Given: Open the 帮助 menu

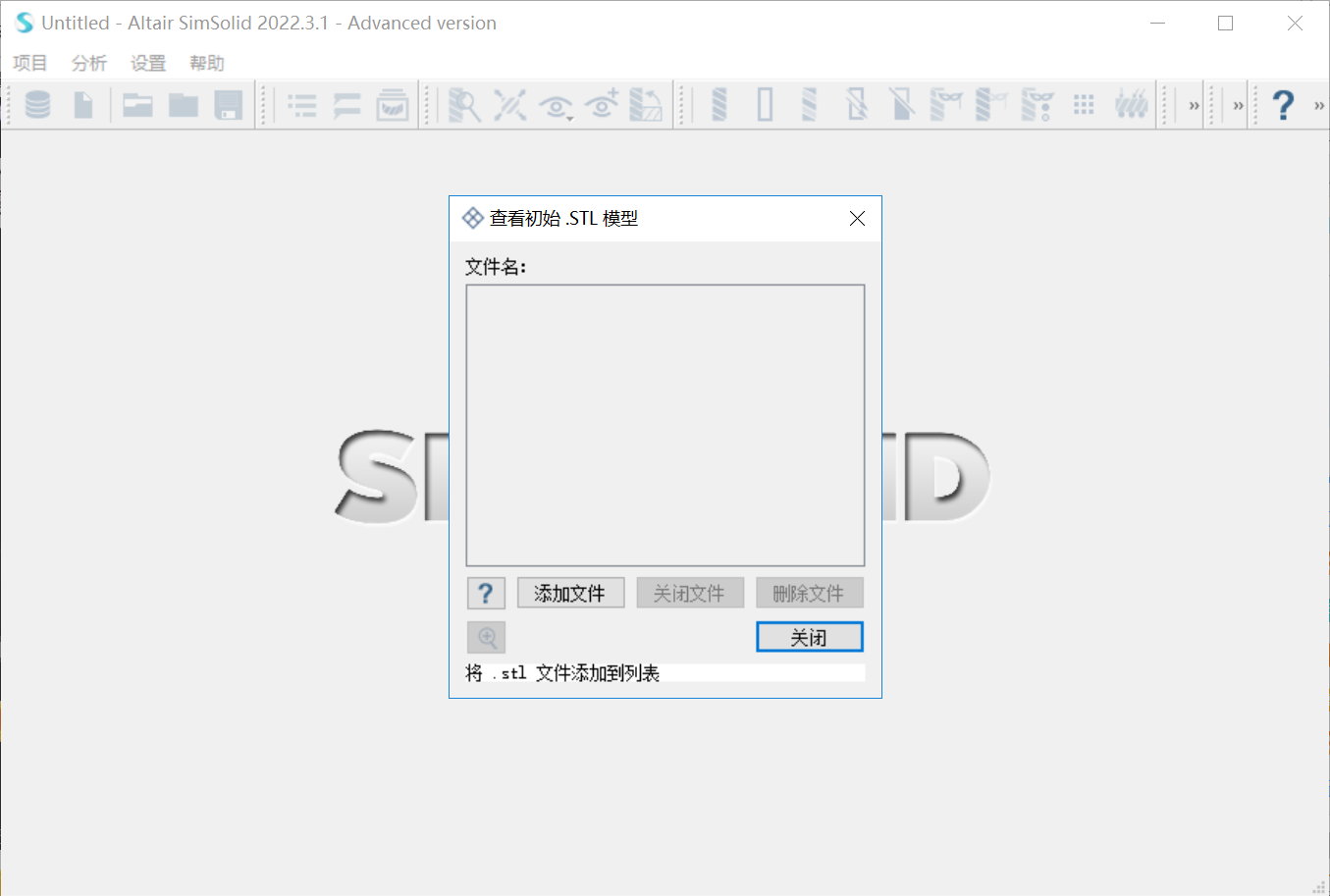Looking at the screenshot, I should point(206,63).
